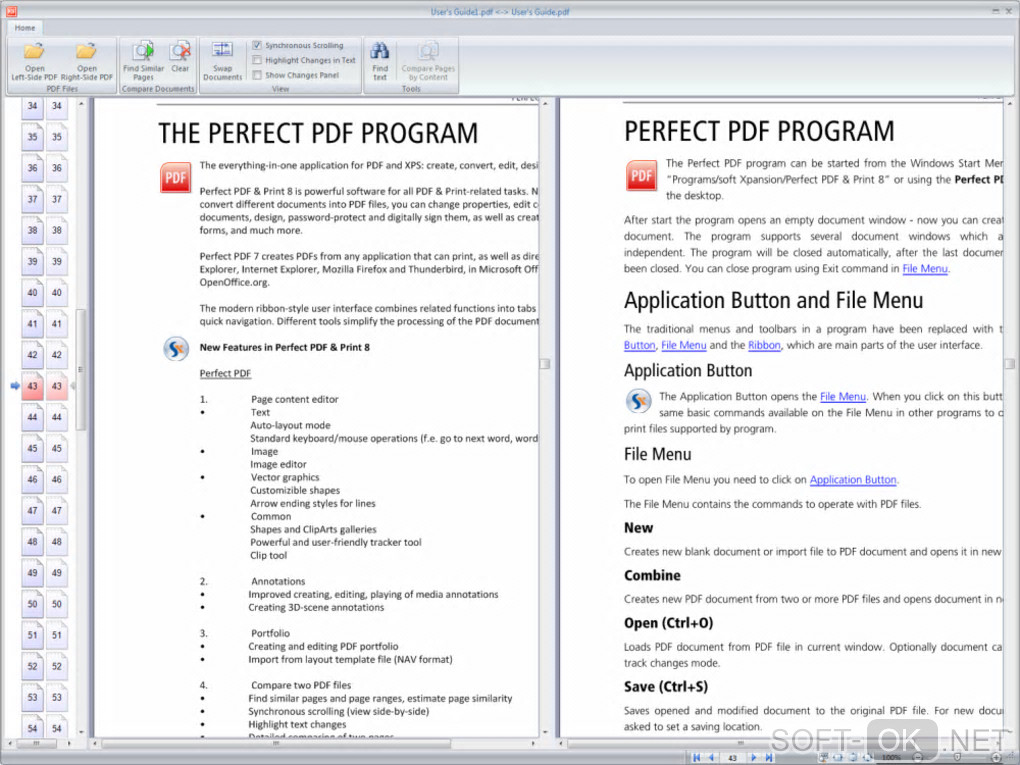Click the thumbnail panel vertical scrollbar
Screen dimensions: 1020x765
[81, 369]
